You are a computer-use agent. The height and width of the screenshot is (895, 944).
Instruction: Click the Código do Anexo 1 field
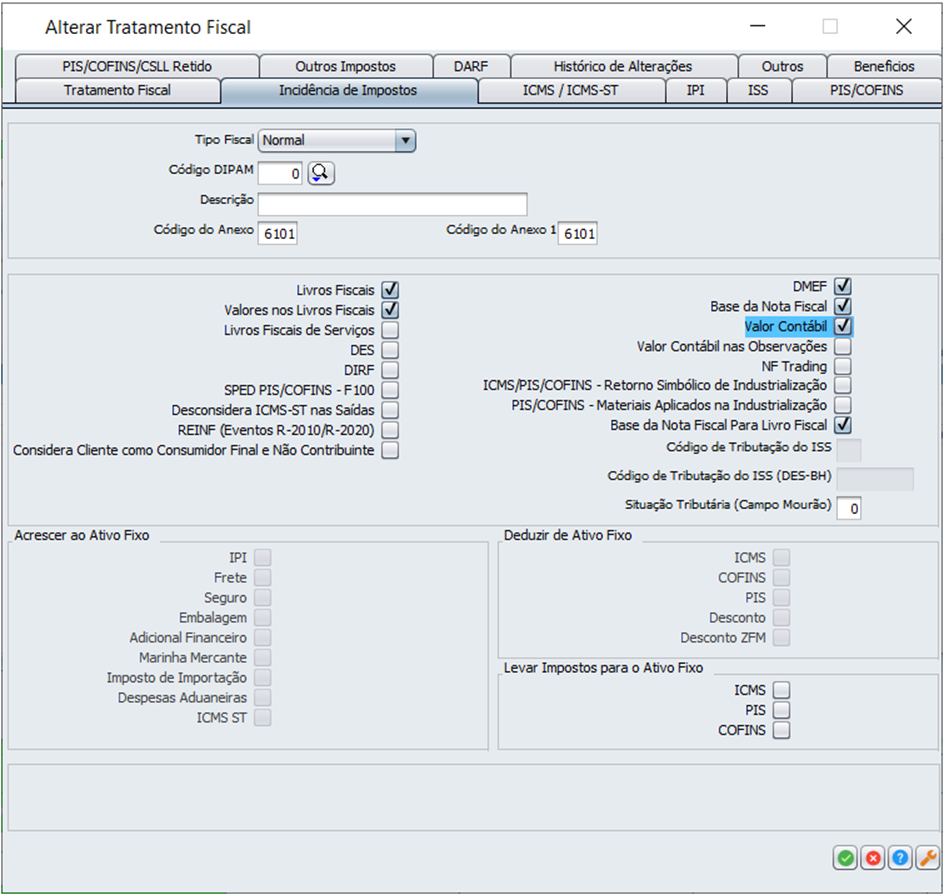pos(578,234)
